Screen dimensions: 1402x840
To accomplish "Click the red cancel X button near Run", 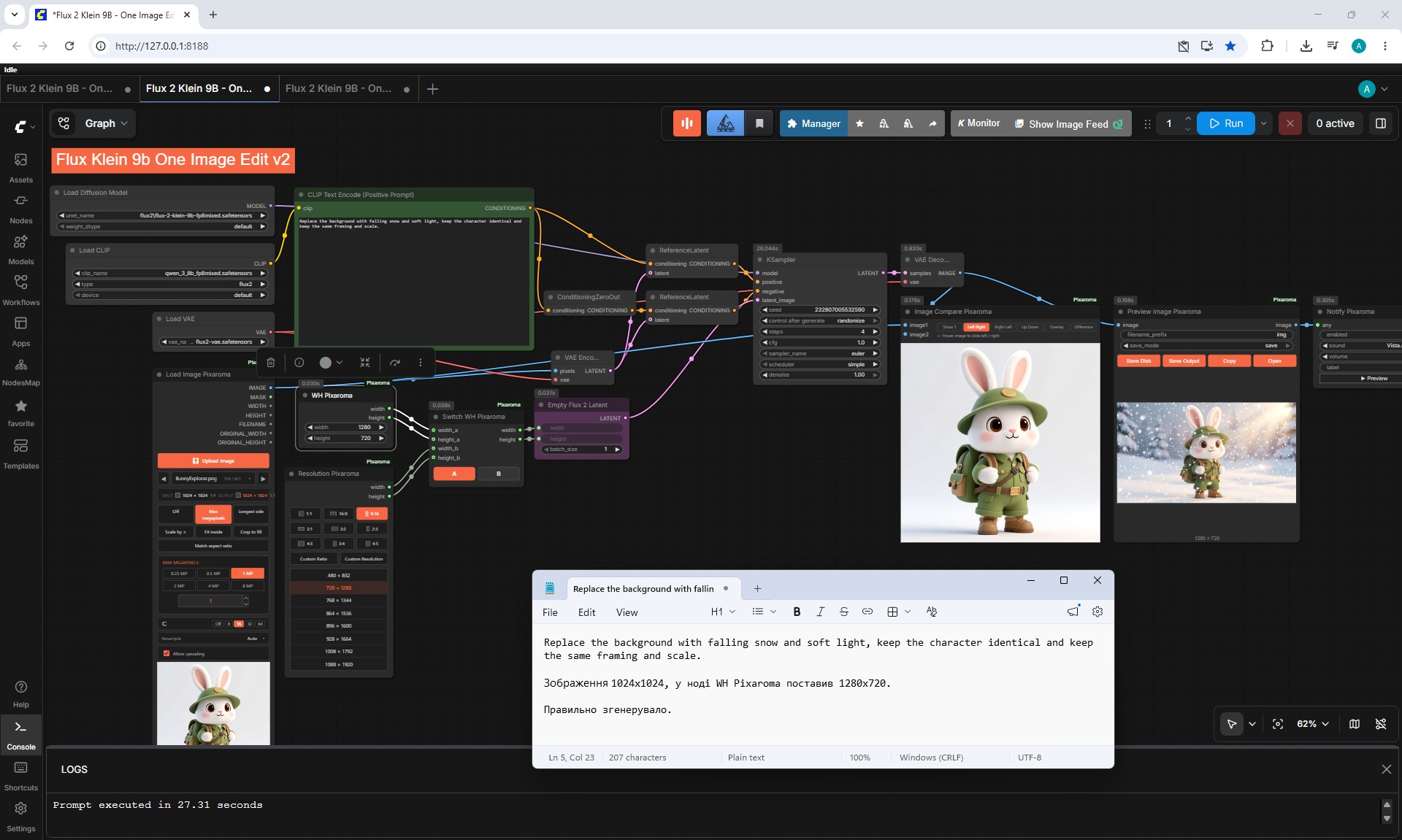I will pos(1290,123).
